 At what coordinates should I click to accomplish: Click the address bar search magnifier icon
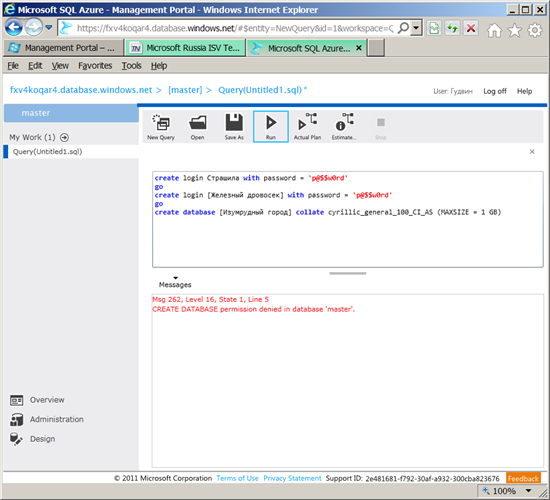point(403,28)
